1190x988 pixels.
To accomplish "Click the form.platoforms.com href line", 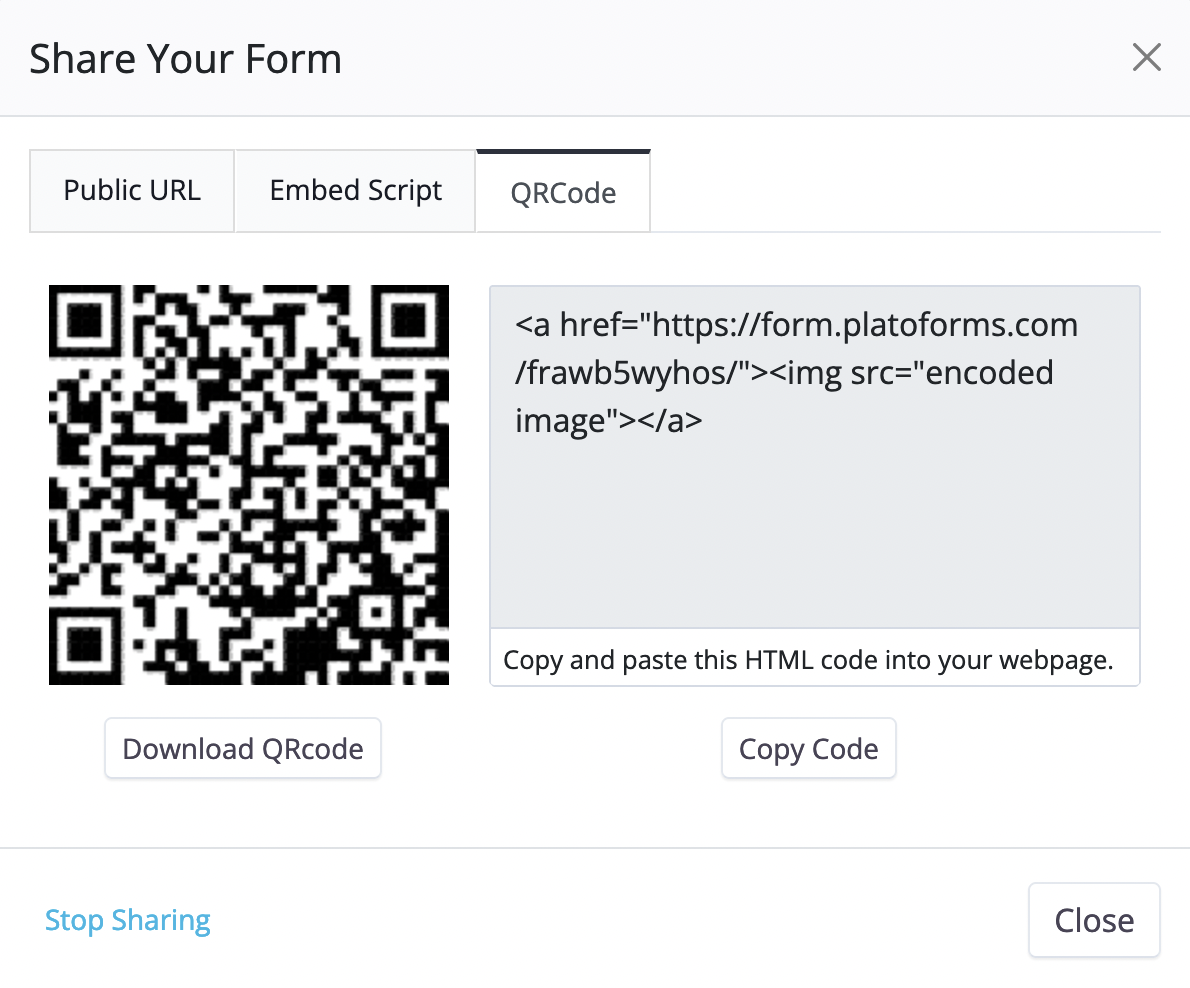I will (x=797, y=325).
